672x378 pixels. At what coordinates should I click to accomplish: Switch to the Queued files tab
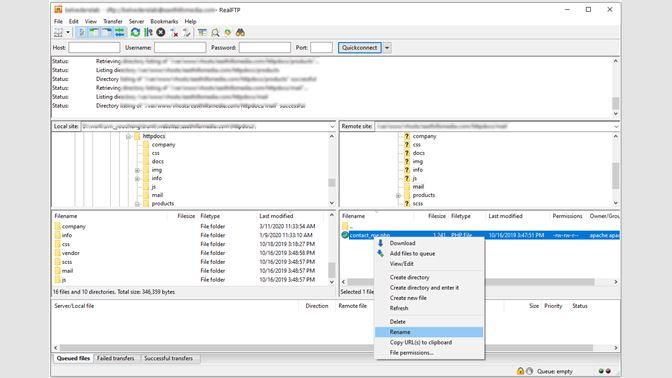coord(73,358)
